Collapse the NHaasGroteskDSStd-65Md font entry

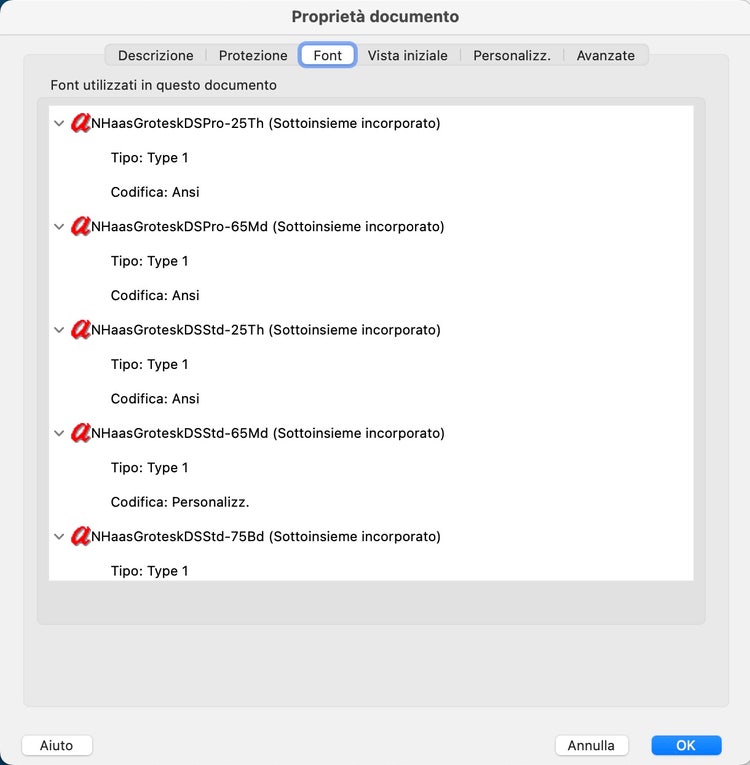coord(59,433)
